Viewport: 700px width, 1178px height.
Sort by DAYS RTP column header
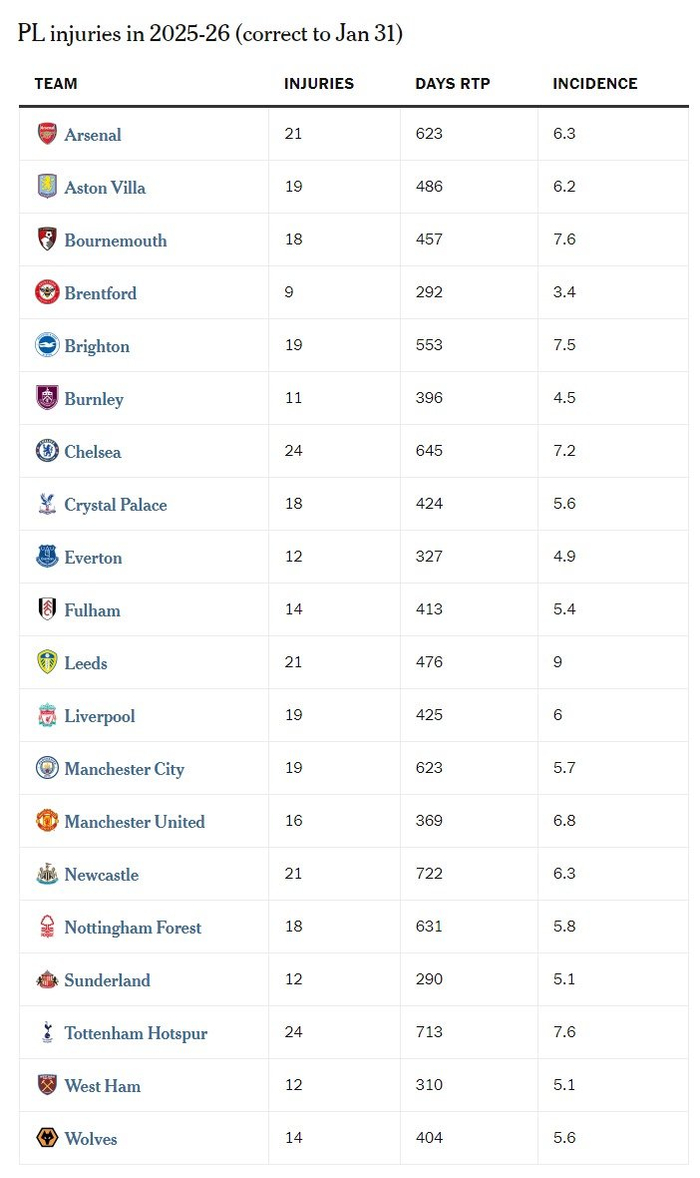pos(453,84)
